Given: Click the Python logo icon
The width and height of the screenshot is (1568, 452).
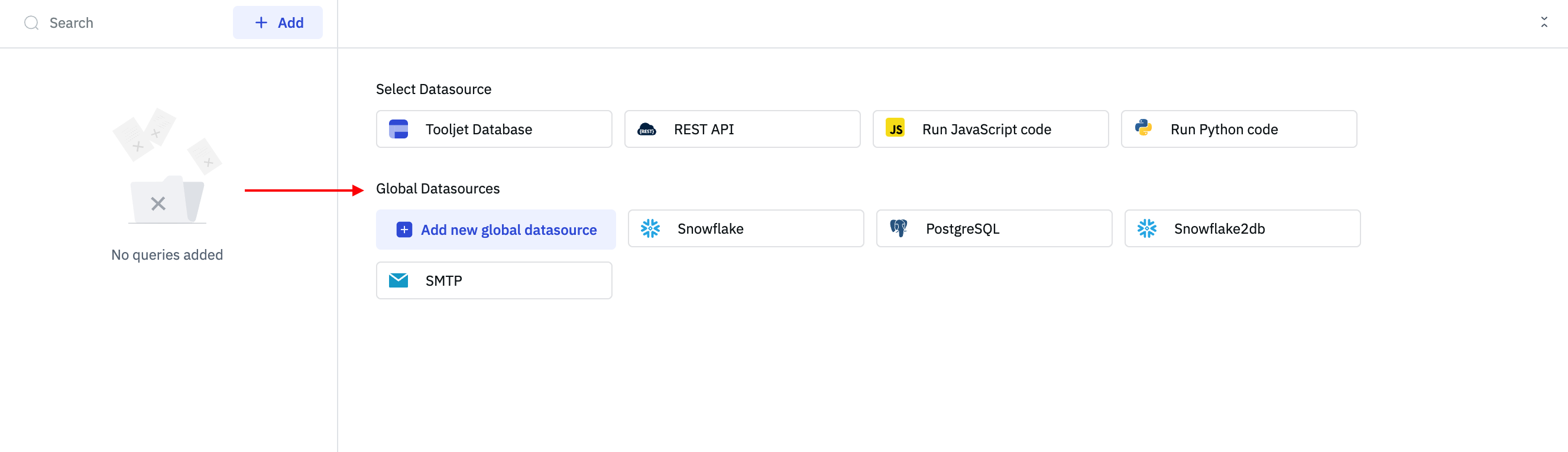Looking at the screenshot, I should (1143, 128).
